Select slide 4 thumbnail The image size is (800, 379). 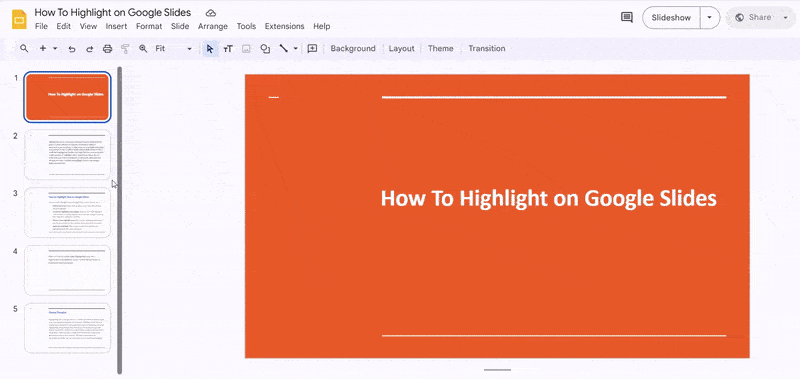click(67, 270)
